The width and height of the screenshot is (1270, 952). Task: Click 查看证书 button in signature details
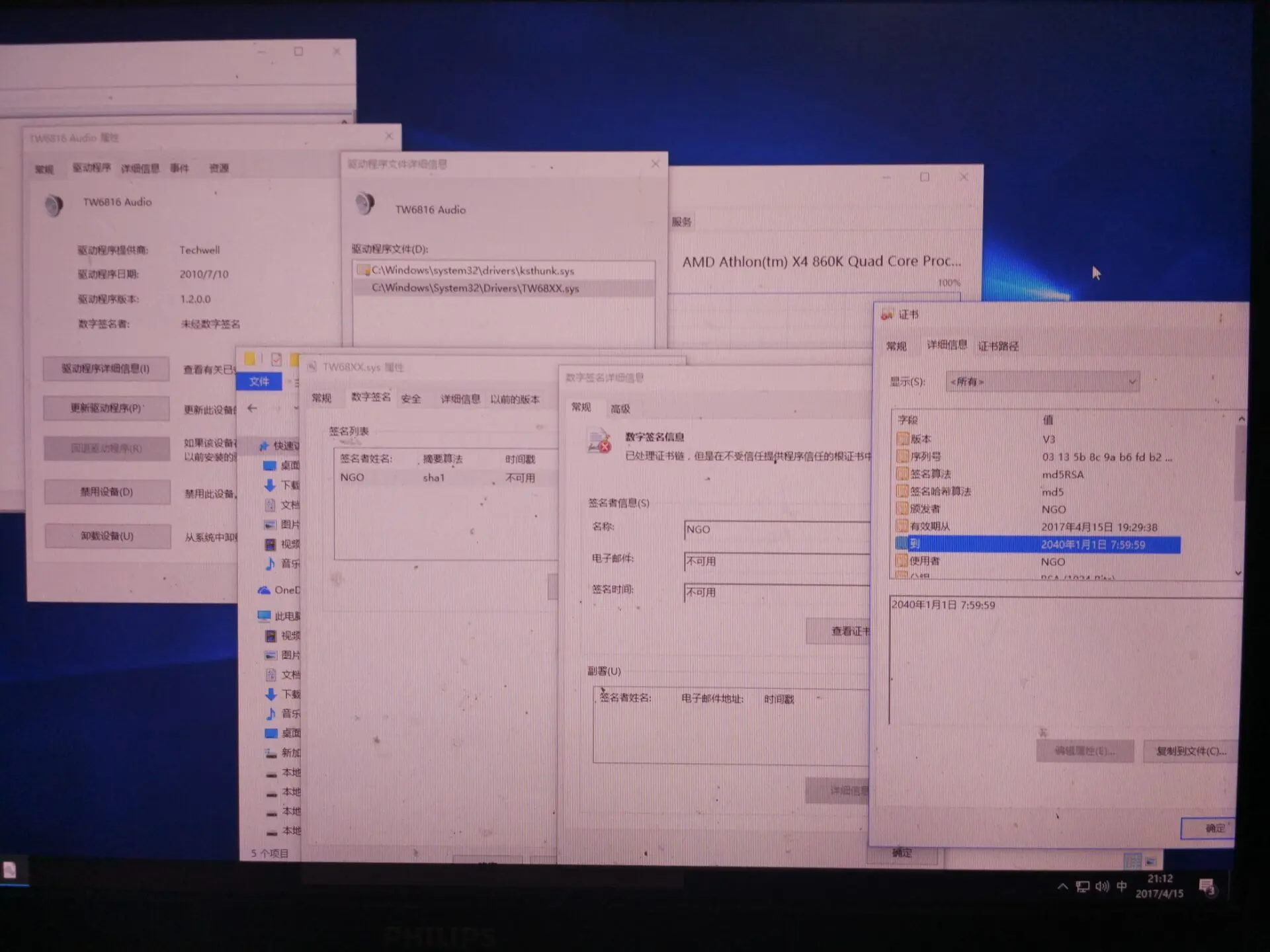pyautogui.click(x=839, y=631)
